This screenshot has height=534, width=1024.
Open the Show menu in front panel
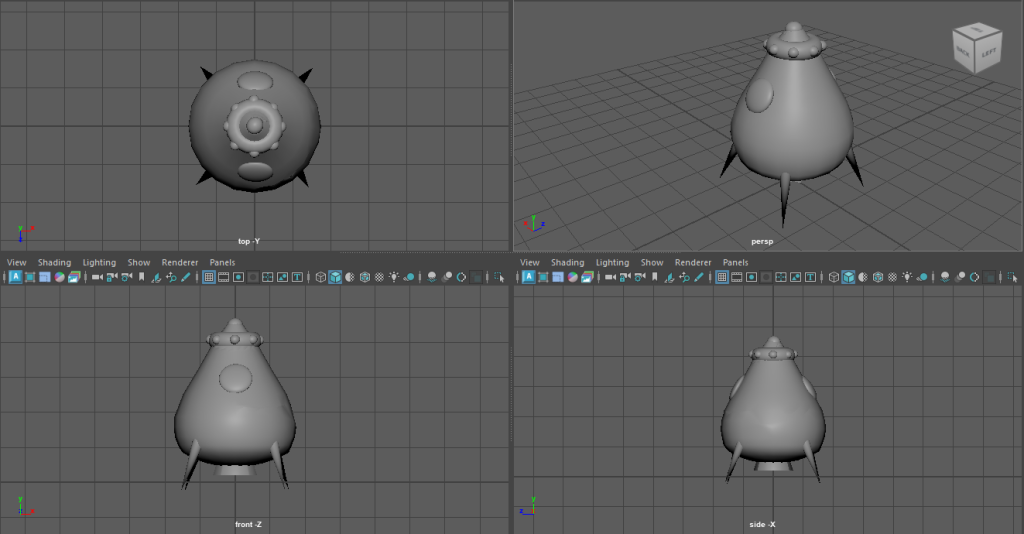[x=139, y=263]
